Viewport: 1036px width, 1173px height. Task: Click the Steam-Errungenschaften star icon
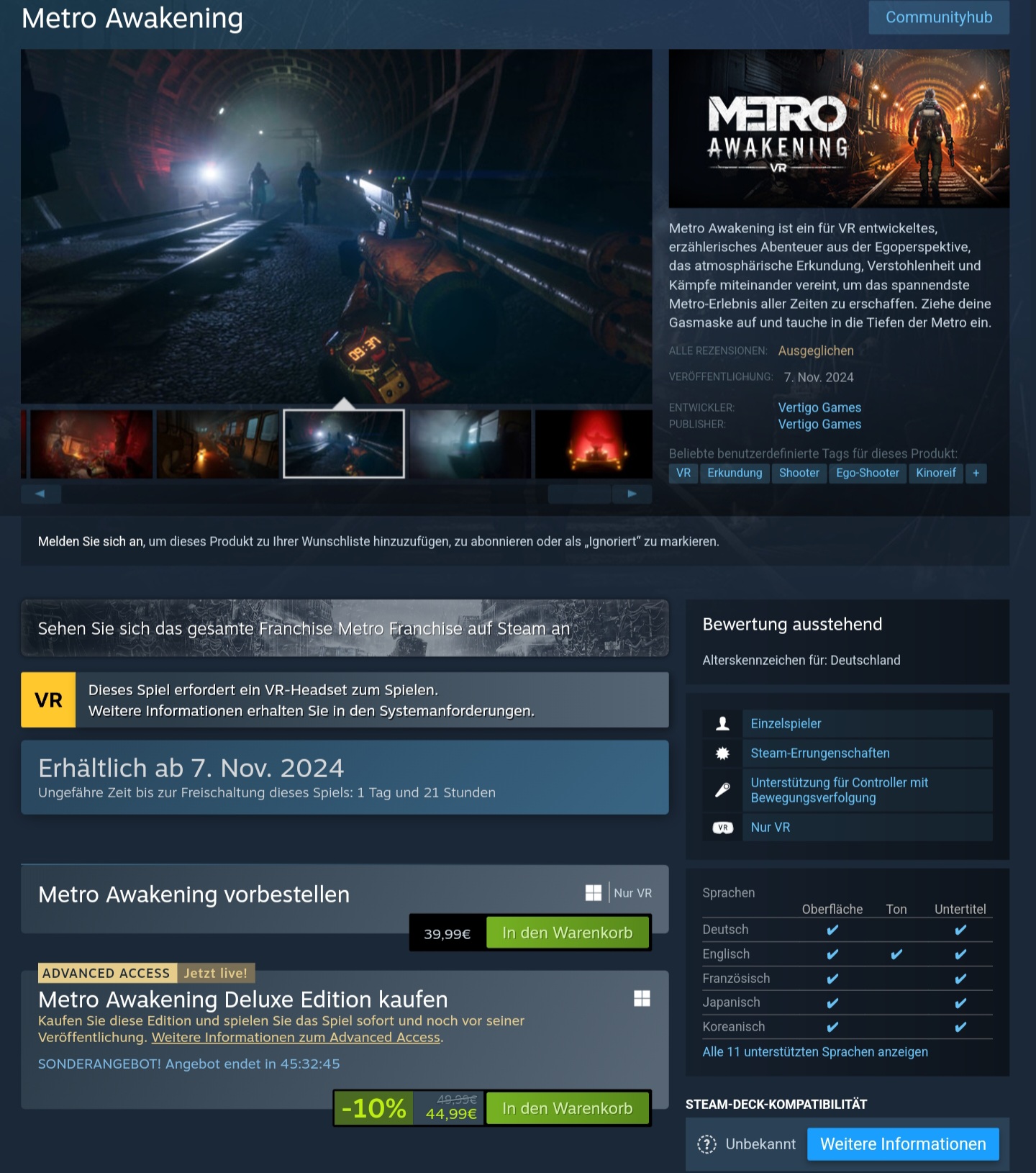click(722, 753)
